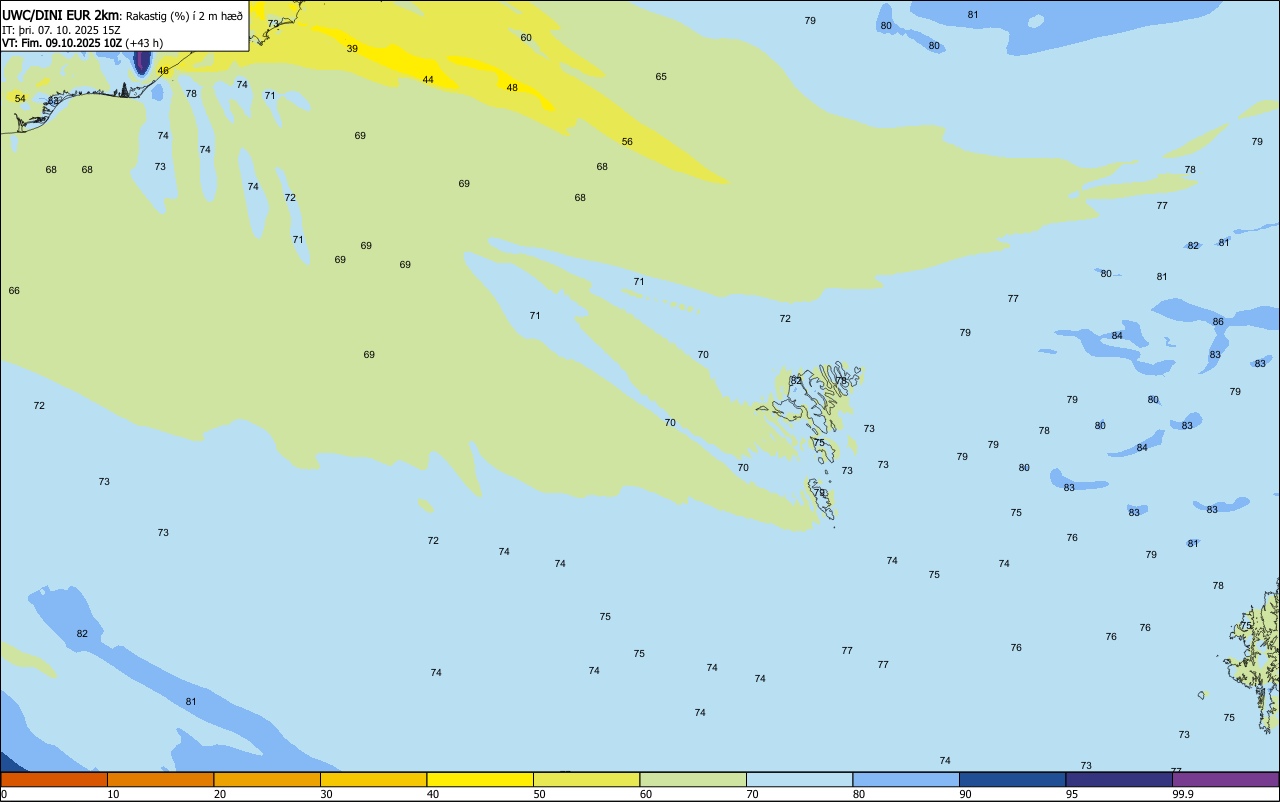Click the humidity value 65 on the map
The image size is (1280, 802).
(x=661, y=77)
